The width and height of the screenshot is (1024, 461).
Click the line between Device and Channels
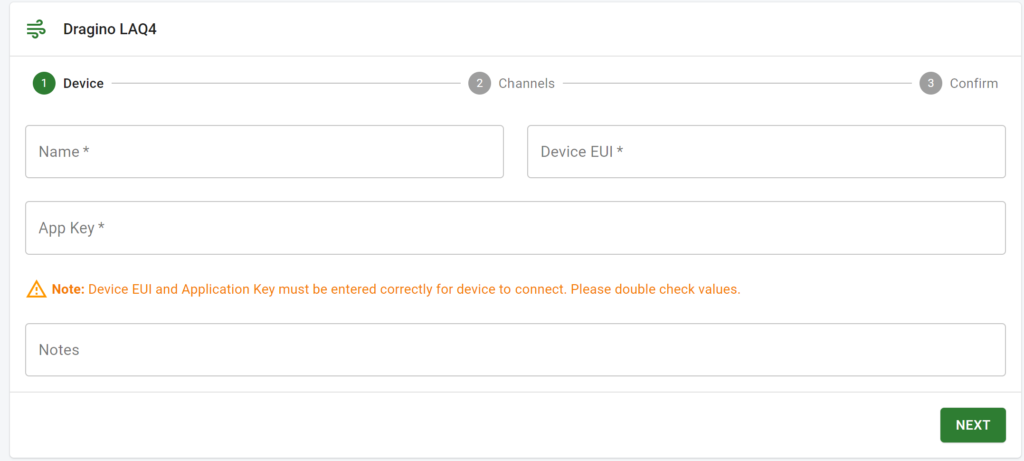[x=286, y=84]
